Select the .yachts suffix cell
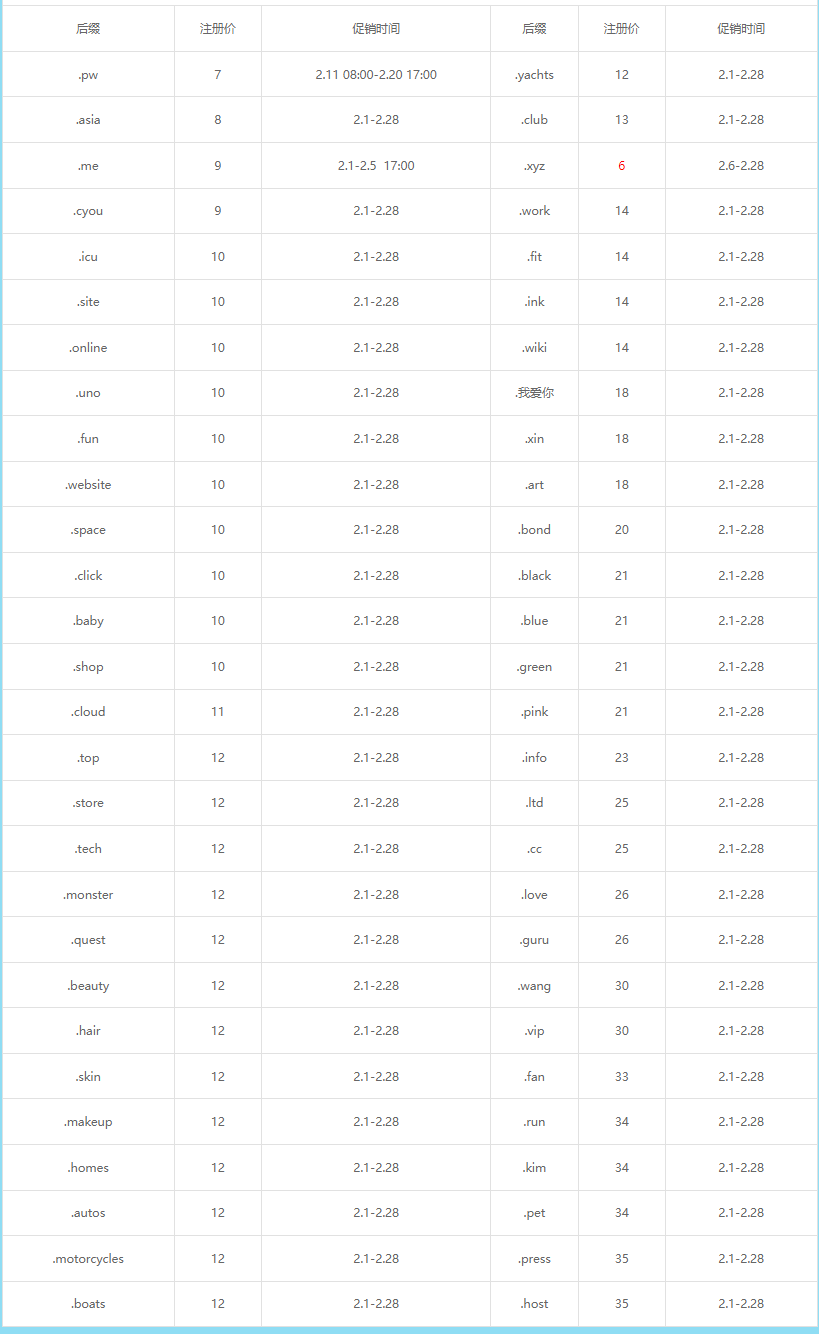819x1334 pixels. tap(534, 75)
